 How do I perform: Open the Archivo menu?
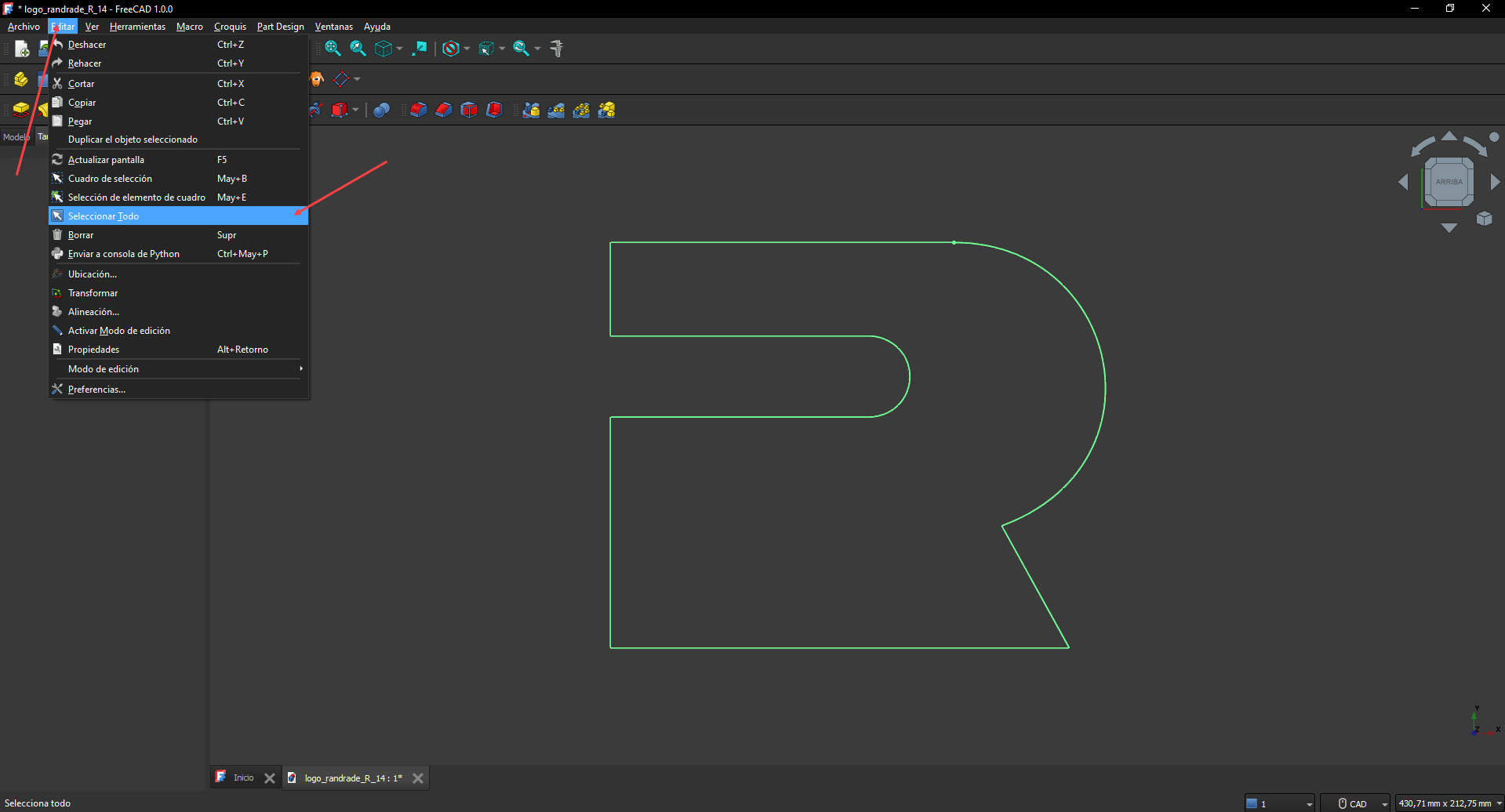click(x=24, y=27)
